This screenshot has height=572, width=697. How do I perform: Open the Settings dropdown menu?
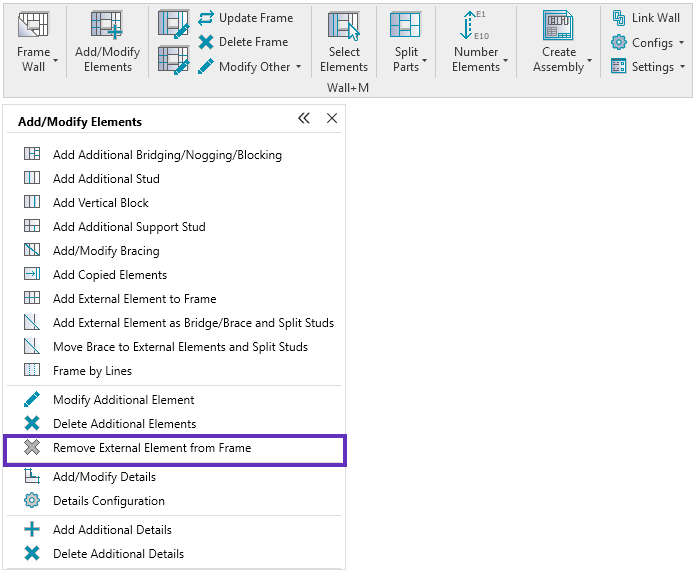tap(682, 67)
